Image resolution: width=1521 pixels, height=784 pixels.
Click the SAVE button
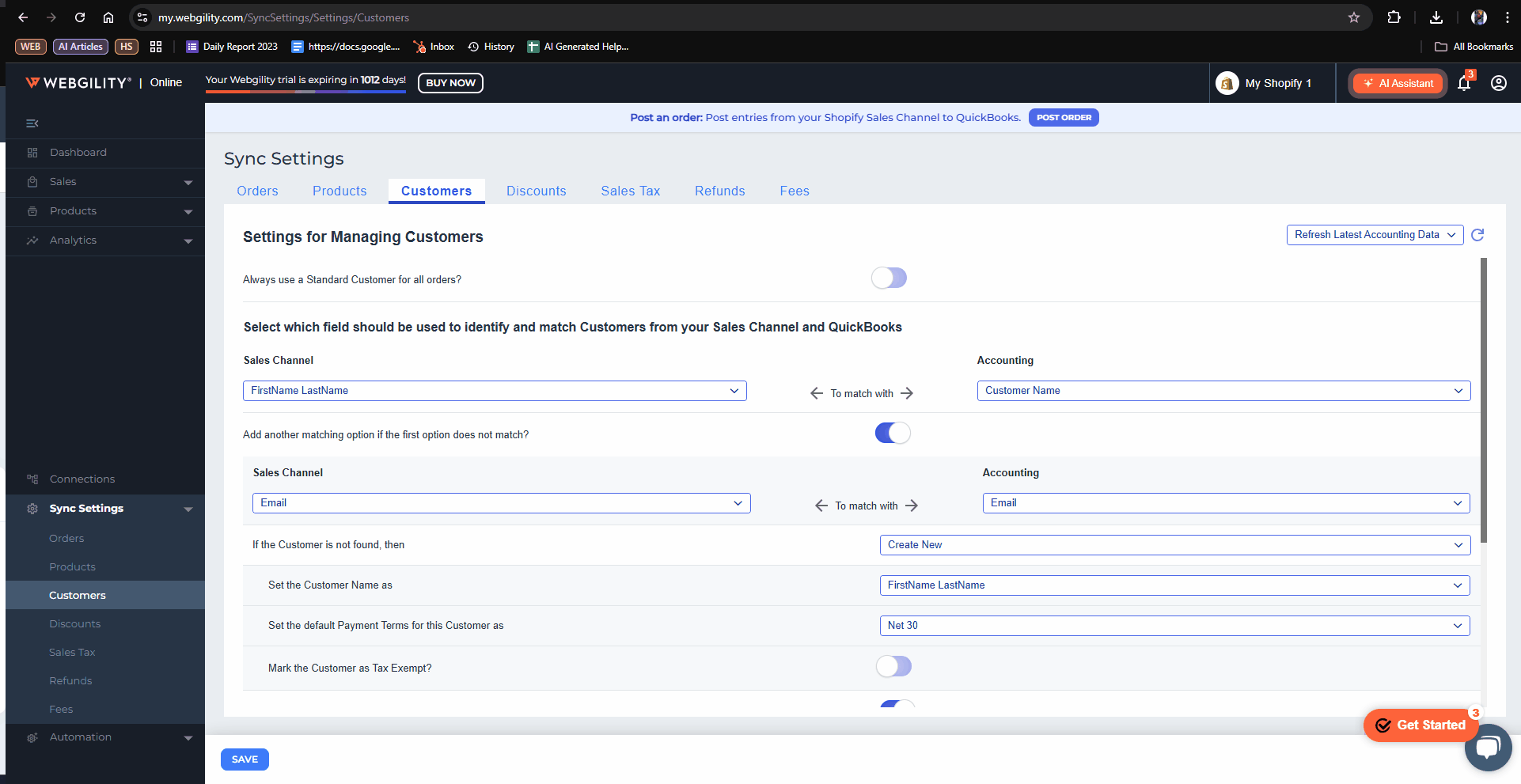[245, 759]
